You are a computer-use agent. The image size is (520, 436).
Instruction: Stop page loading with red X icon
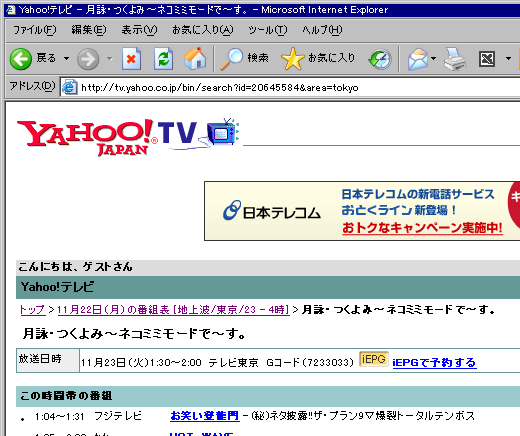[x=131, y=59]
